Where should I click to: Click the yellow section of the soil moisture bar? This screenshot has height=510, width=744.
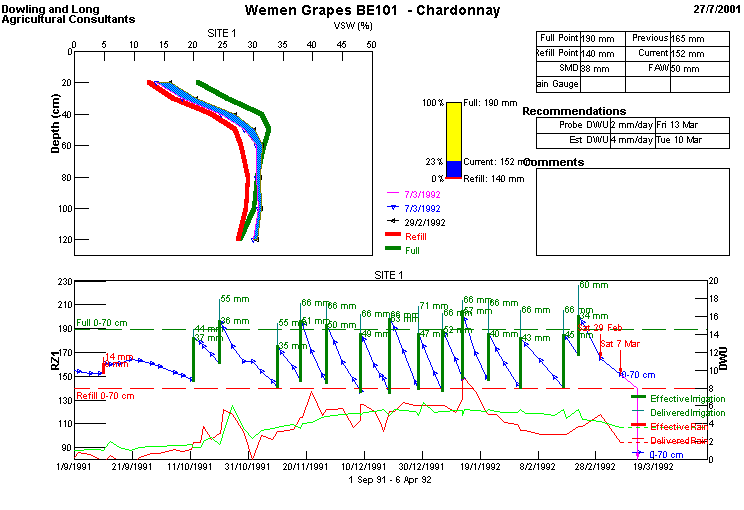coord(454,131)
